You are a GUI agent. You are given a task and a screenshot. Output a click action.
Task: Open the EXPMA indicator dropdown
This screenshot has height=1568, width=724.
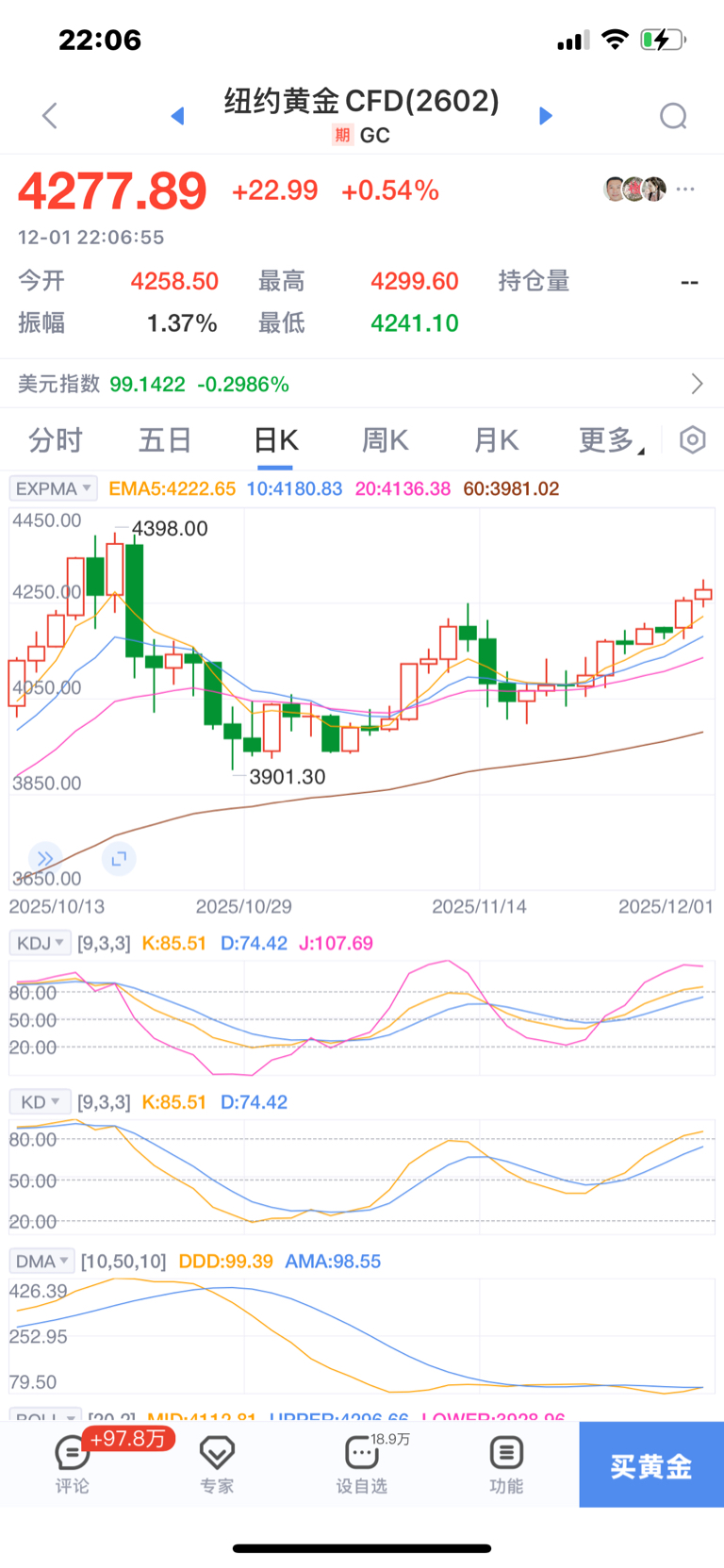53,488
